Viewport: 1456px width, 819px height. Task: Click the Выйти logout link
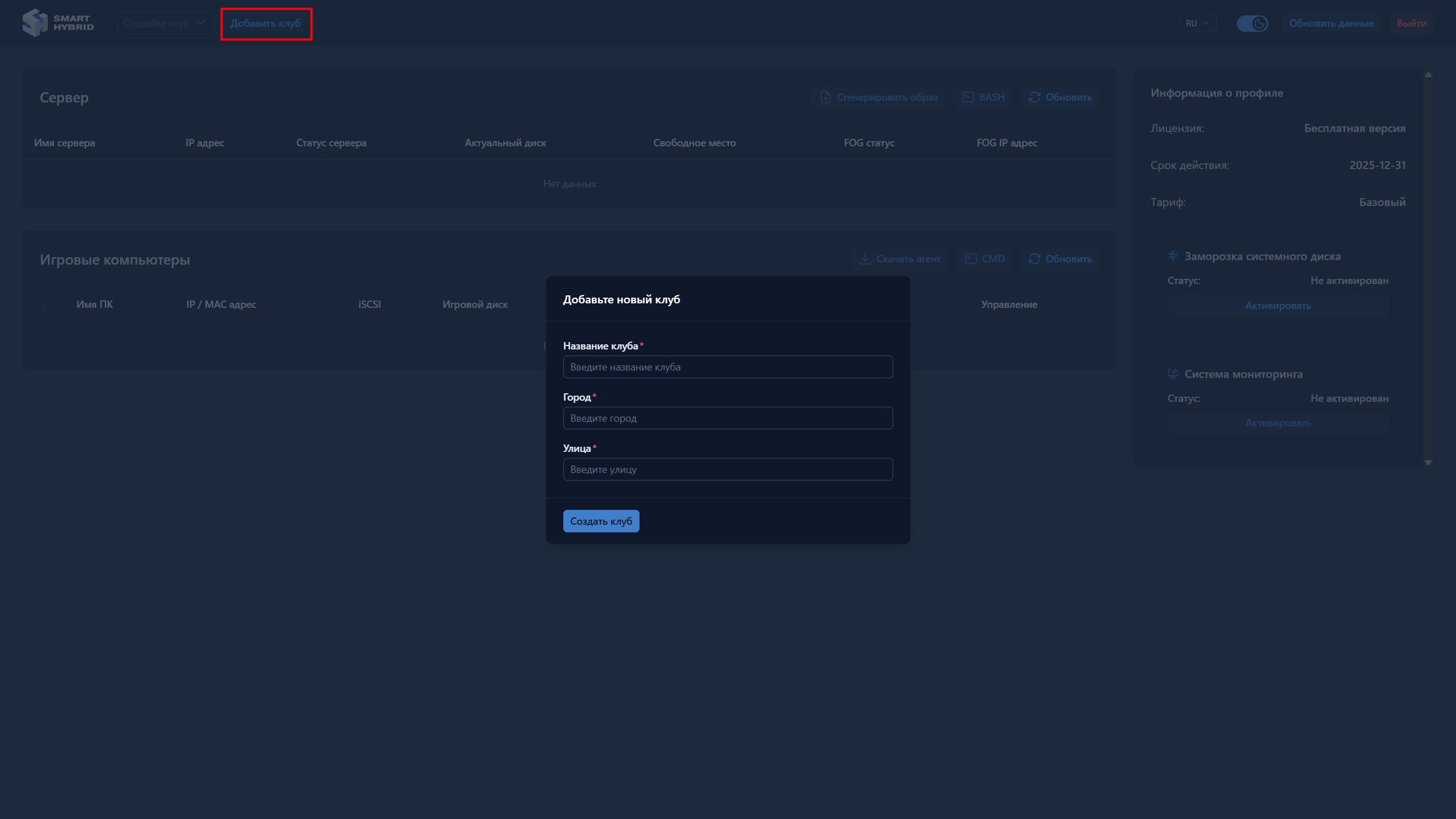(1411, 23)
